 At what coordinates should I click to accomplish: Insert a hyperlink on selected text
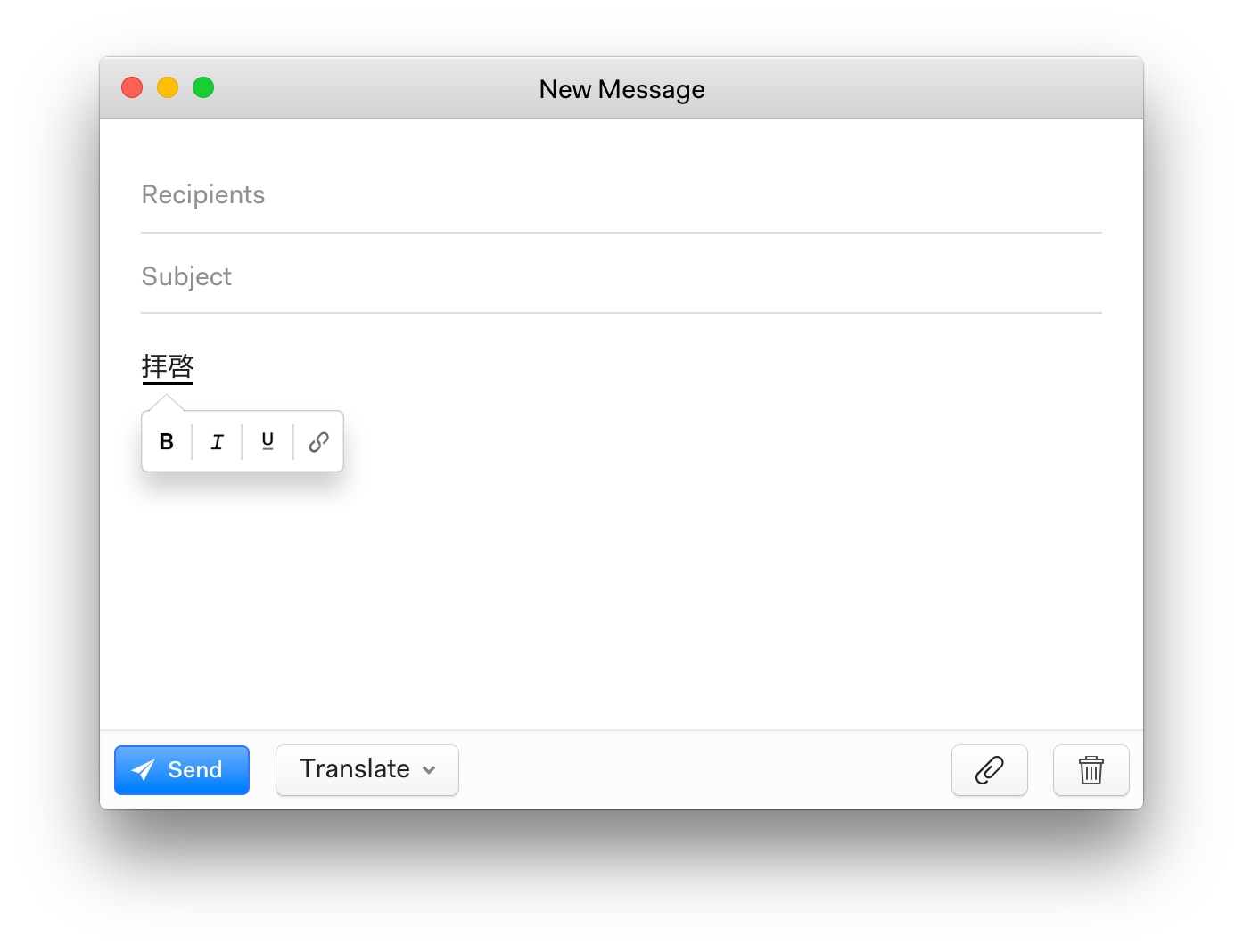318,441
